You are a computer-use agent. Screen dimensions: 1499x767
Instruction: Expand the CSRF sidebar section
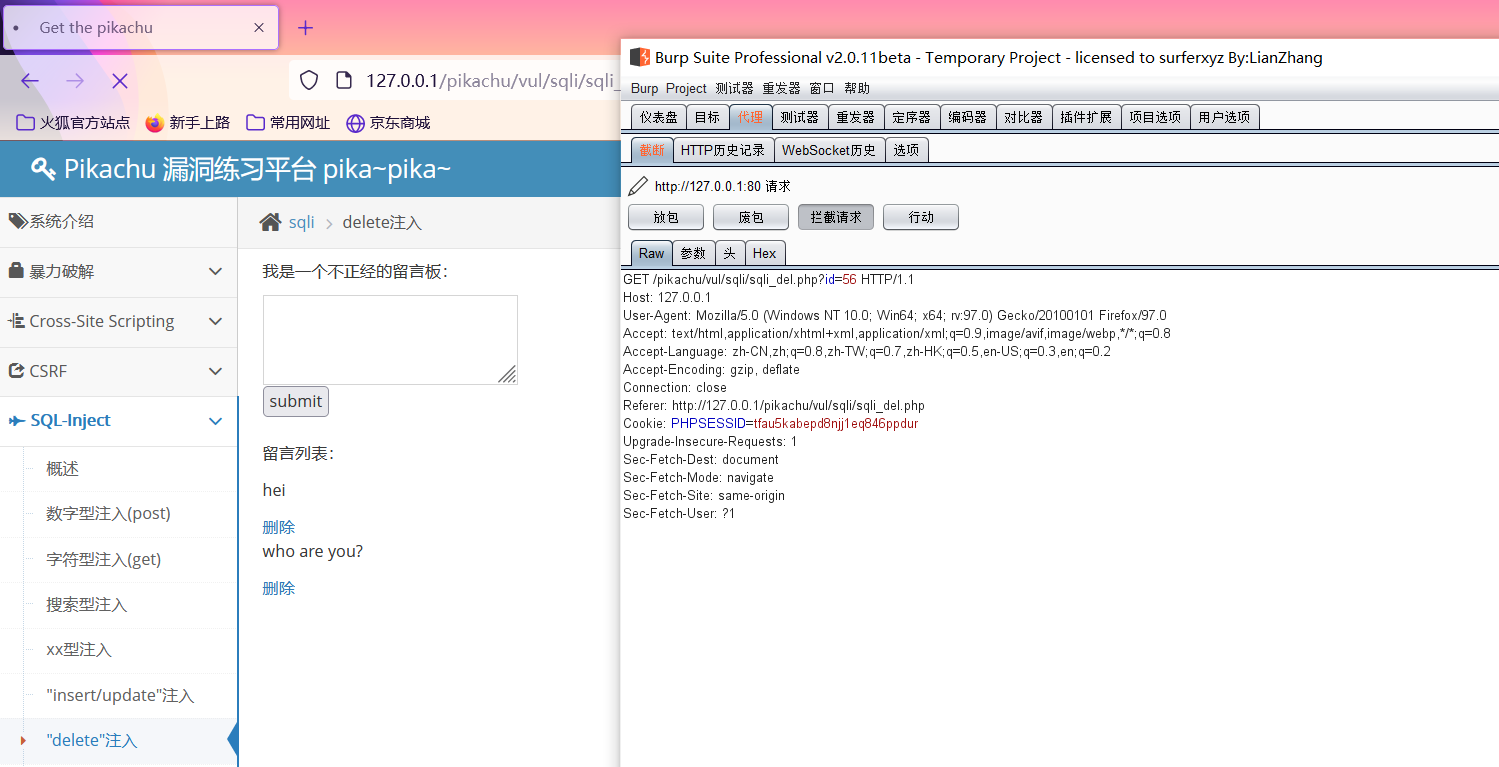(x=118, y=371)
